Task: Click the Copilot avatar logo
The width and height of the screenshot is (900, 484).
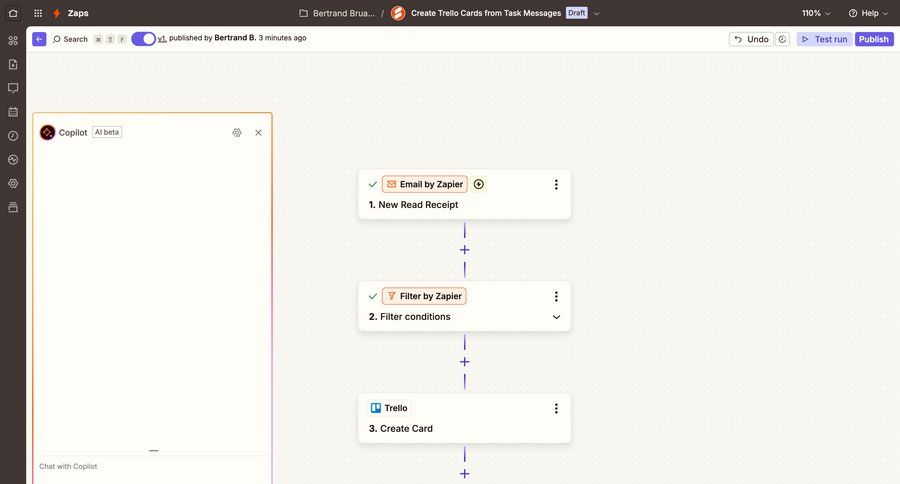Action: (48, 133)
